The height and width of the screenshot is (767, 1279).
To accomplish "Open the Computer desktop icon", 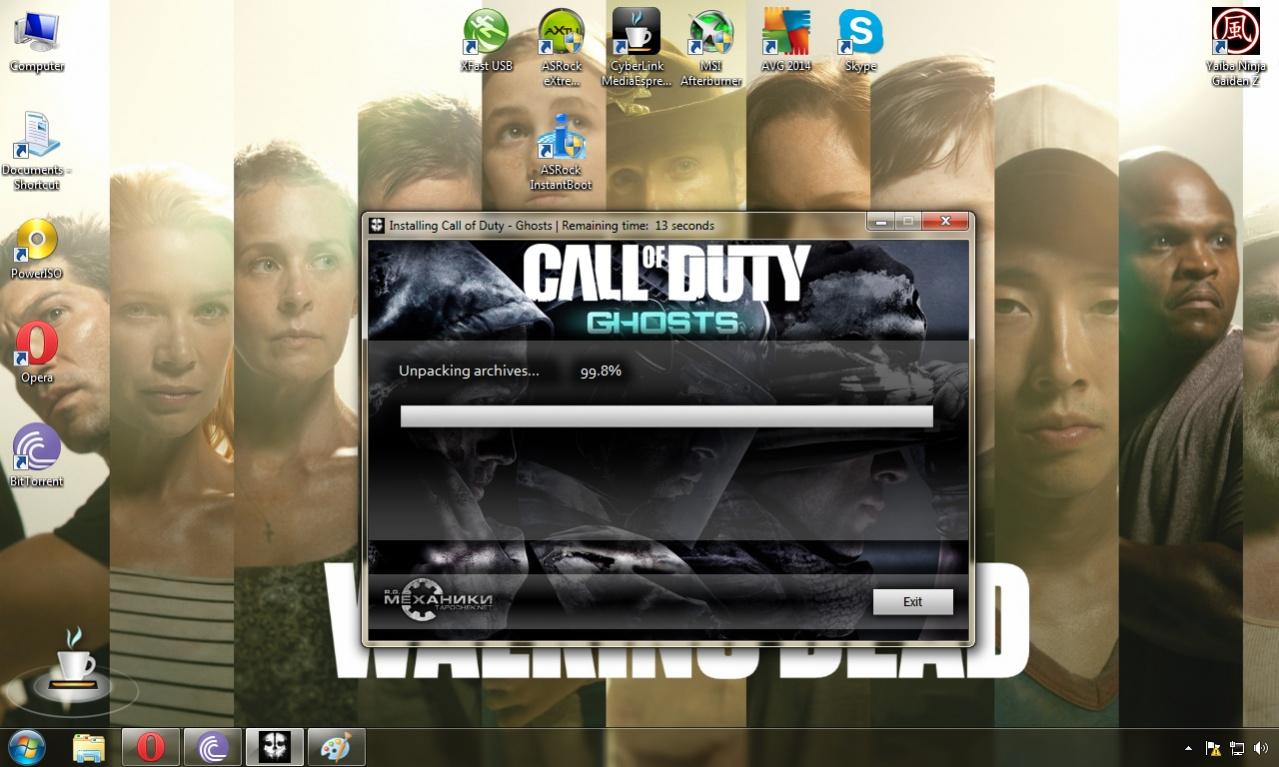I will [x=36, y=40].
